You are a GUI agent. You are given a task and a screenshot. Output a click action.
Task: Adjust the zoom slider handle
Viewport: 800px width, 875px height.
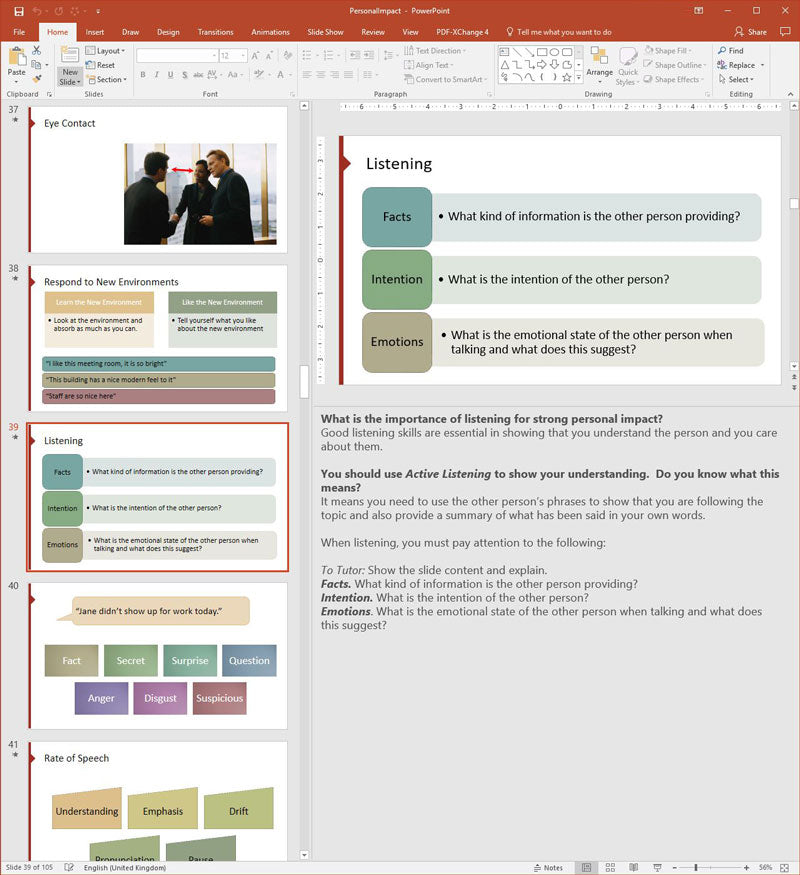pos(696,867)
